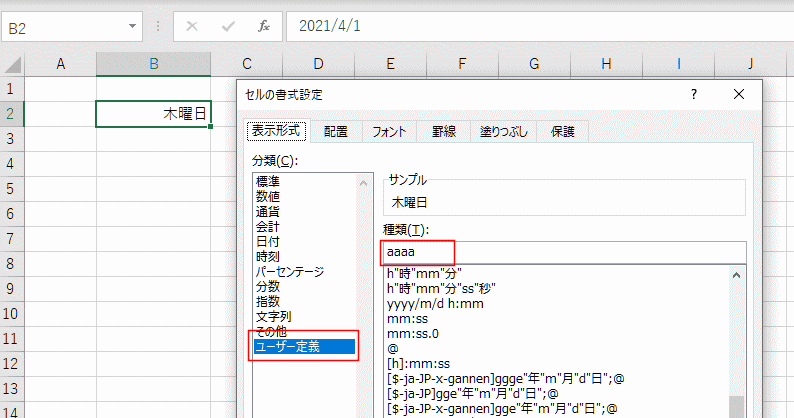Select 通貨 in the category list

pos(267,212)
